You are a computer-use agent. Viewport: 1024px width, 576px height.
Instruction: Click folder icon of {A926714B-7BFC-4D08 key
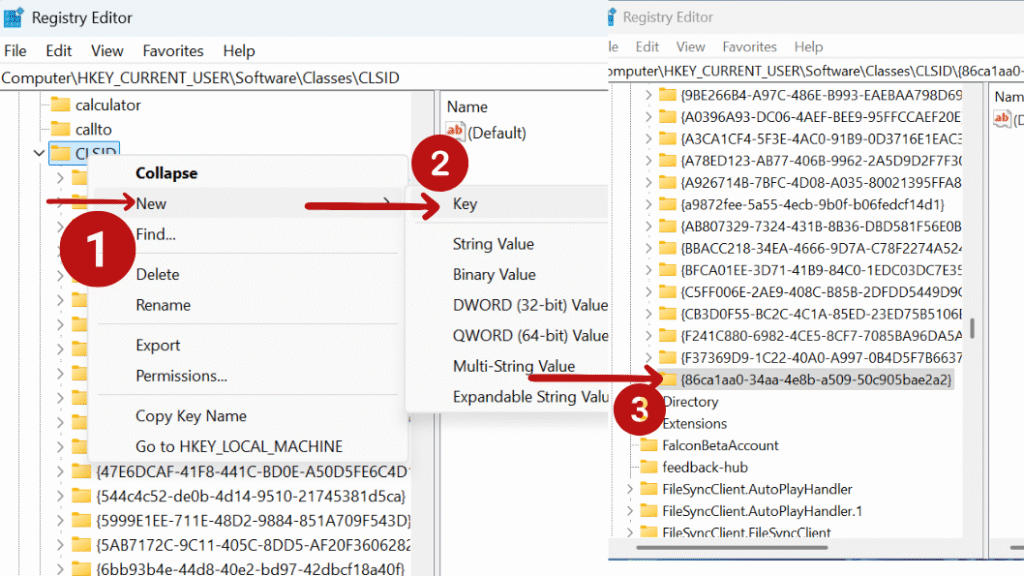667,182
